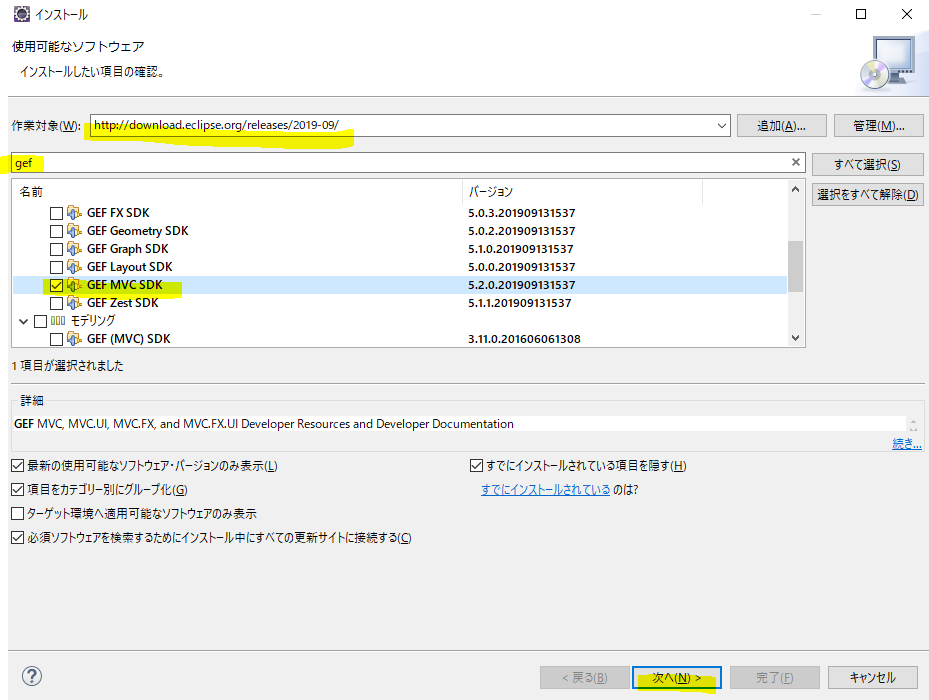
Task: Click the GEF (MVC) SDK feature icon
Action: point(74,339)
